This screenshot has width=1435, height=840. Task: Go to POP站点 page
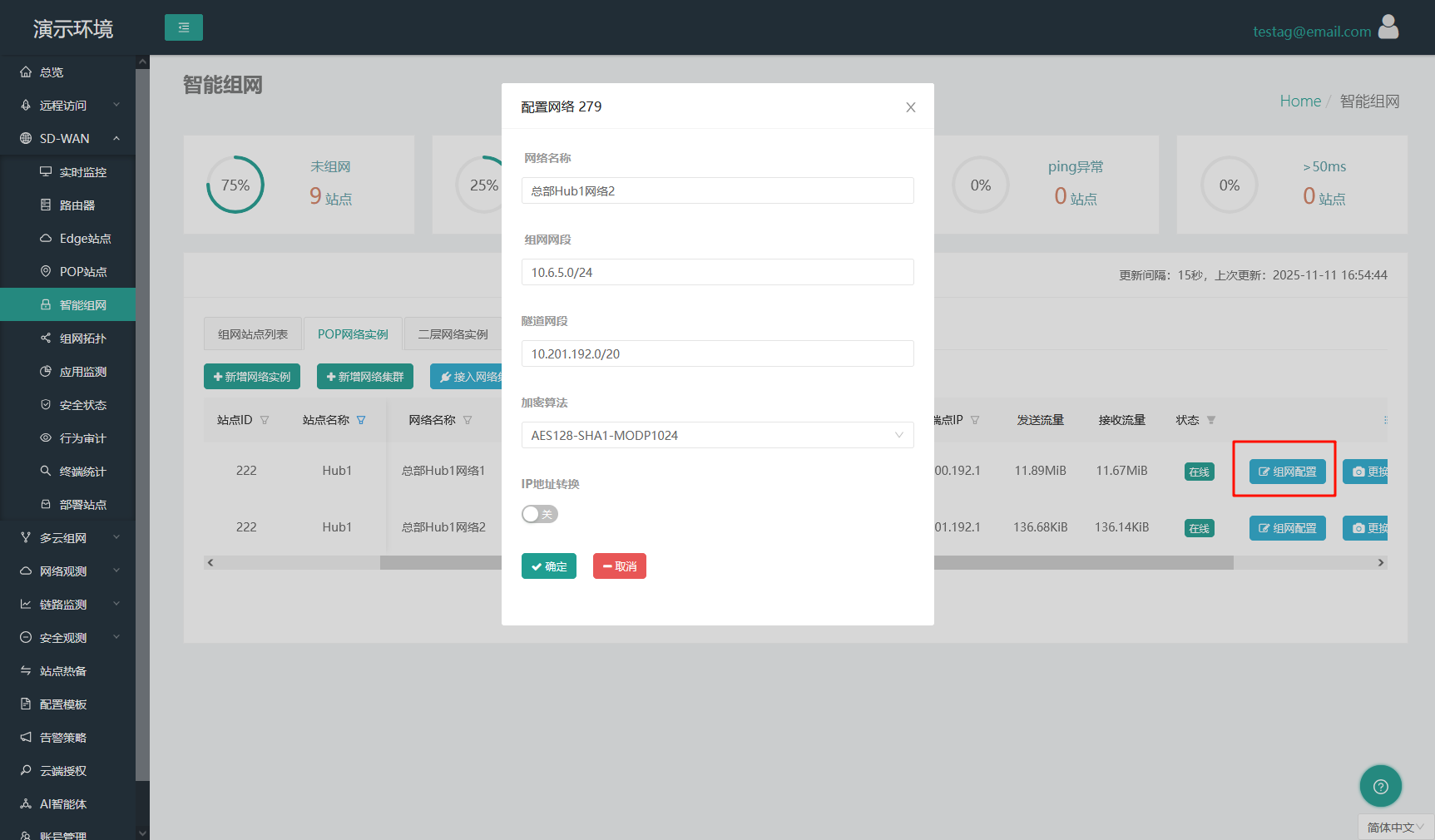67,272
